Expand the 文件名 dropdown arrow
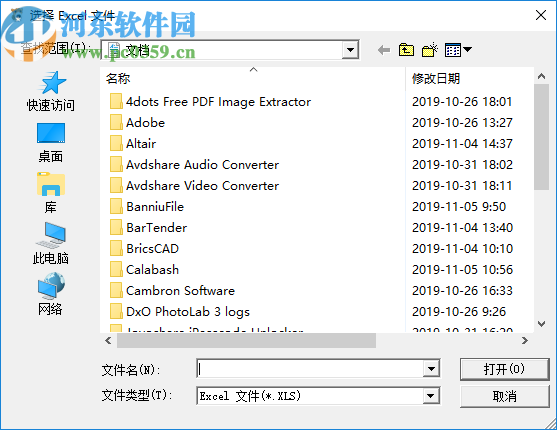The width and height of the screenshot is (557, 430). click(431, 369)
